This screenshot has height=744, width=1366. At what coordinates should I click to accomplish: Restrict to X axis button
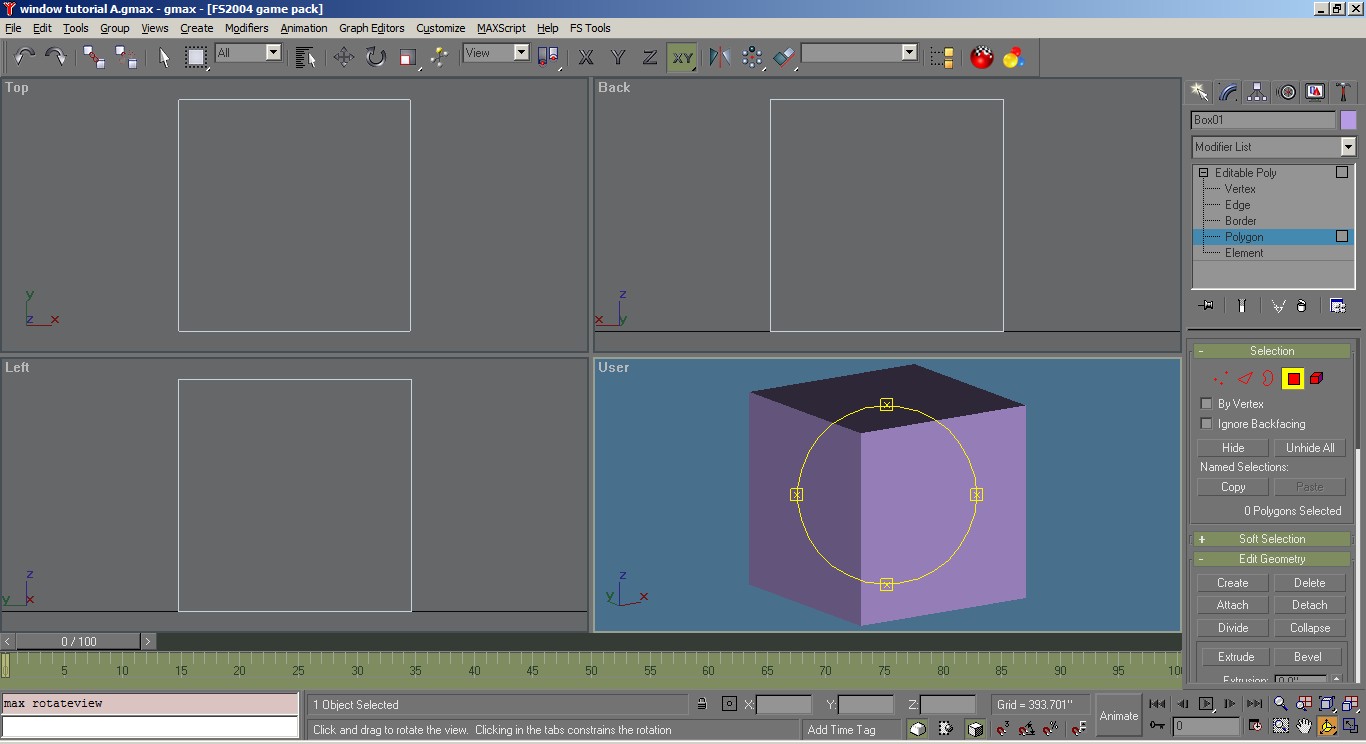click(586, 57)
